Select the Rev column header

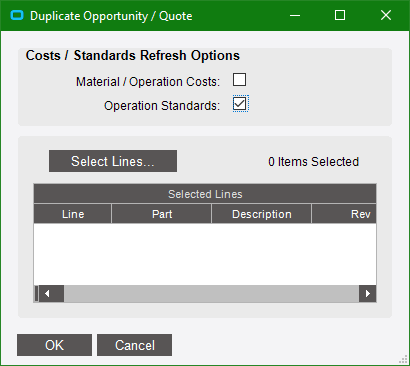[x=344, y=214]
